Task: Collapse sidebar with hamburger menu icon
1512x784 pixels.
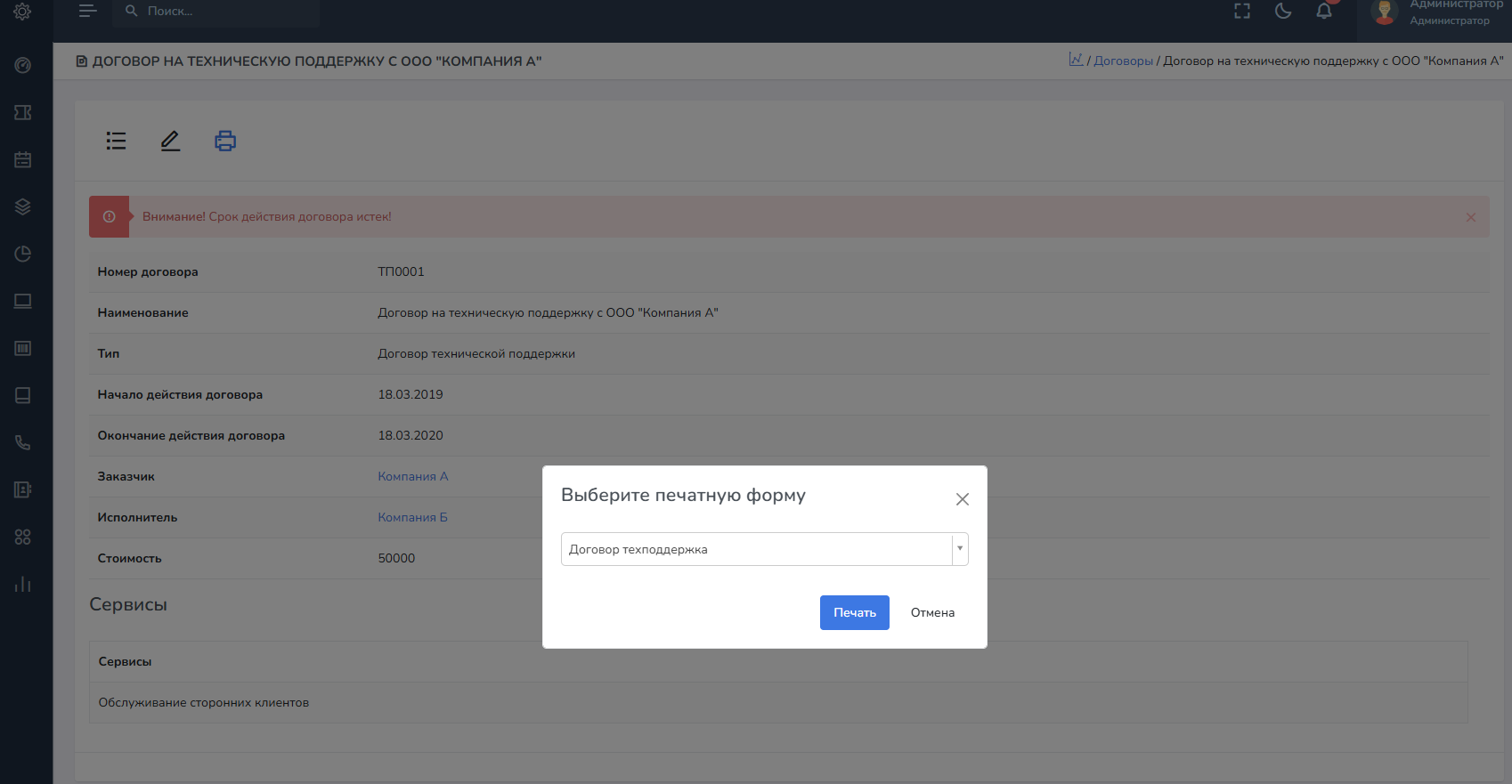Action: (87, 11)
